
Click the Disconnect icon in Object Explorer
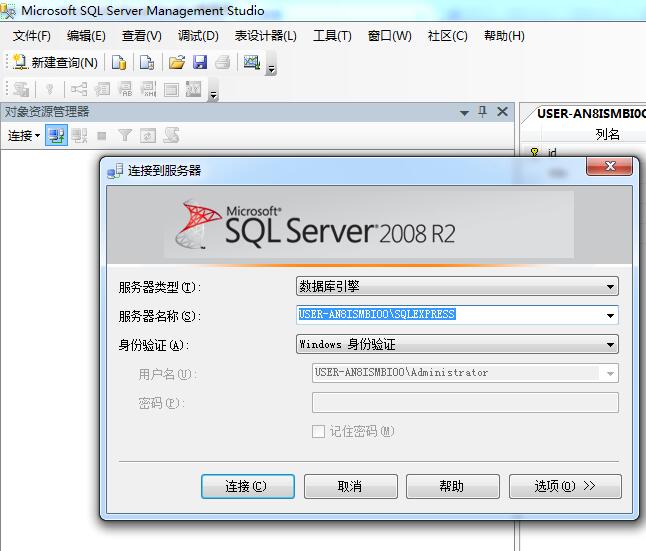(80, 136)
